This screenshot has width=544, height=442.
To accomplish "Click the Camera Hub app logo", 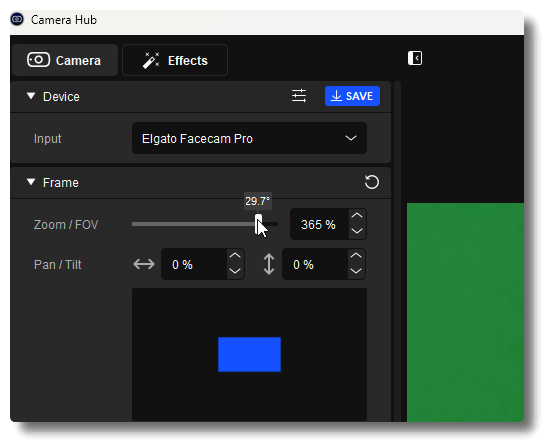I will [17, 19].
